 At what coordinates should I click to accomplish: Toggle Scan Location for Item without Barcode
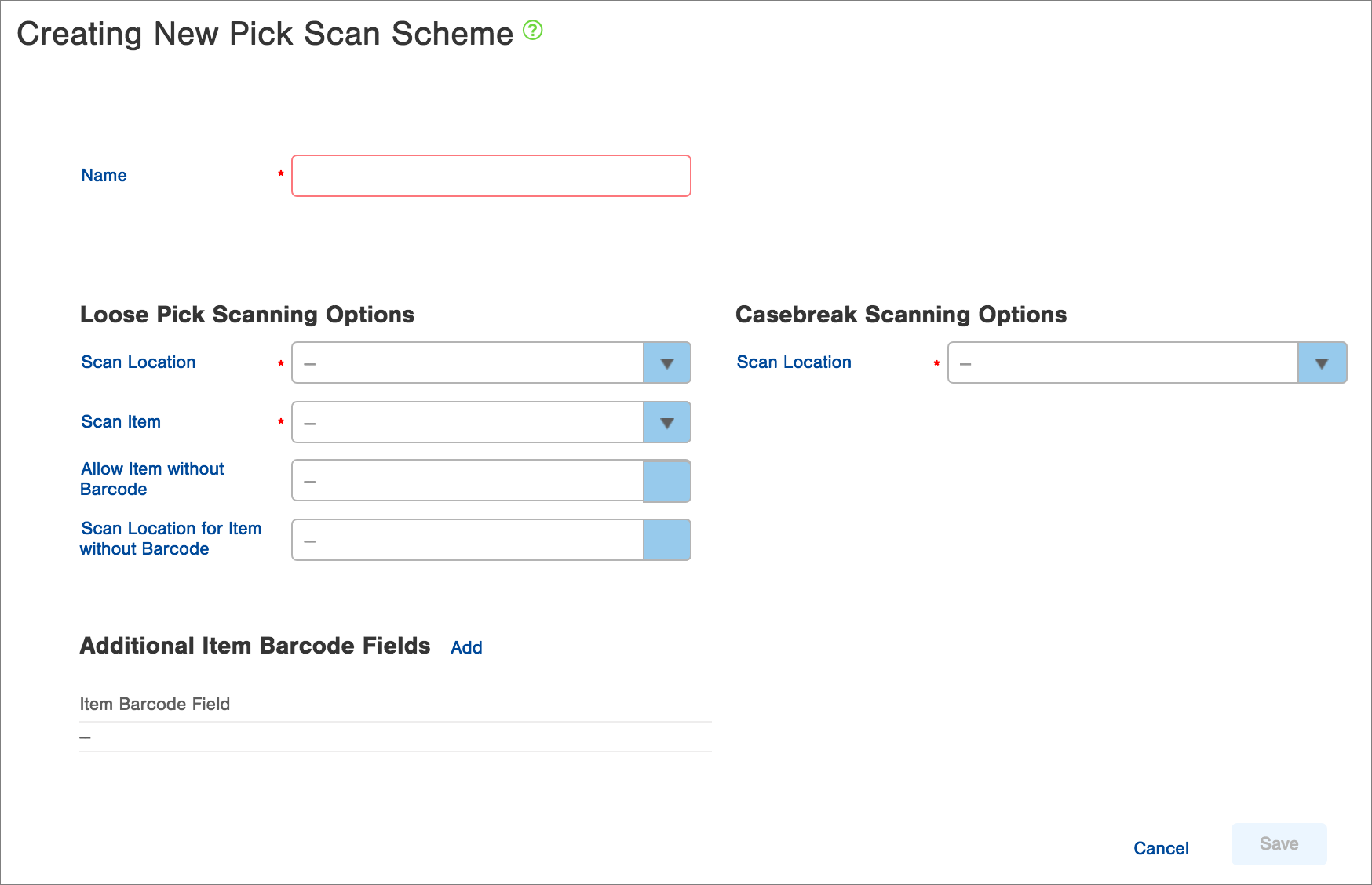pos(666,540)
